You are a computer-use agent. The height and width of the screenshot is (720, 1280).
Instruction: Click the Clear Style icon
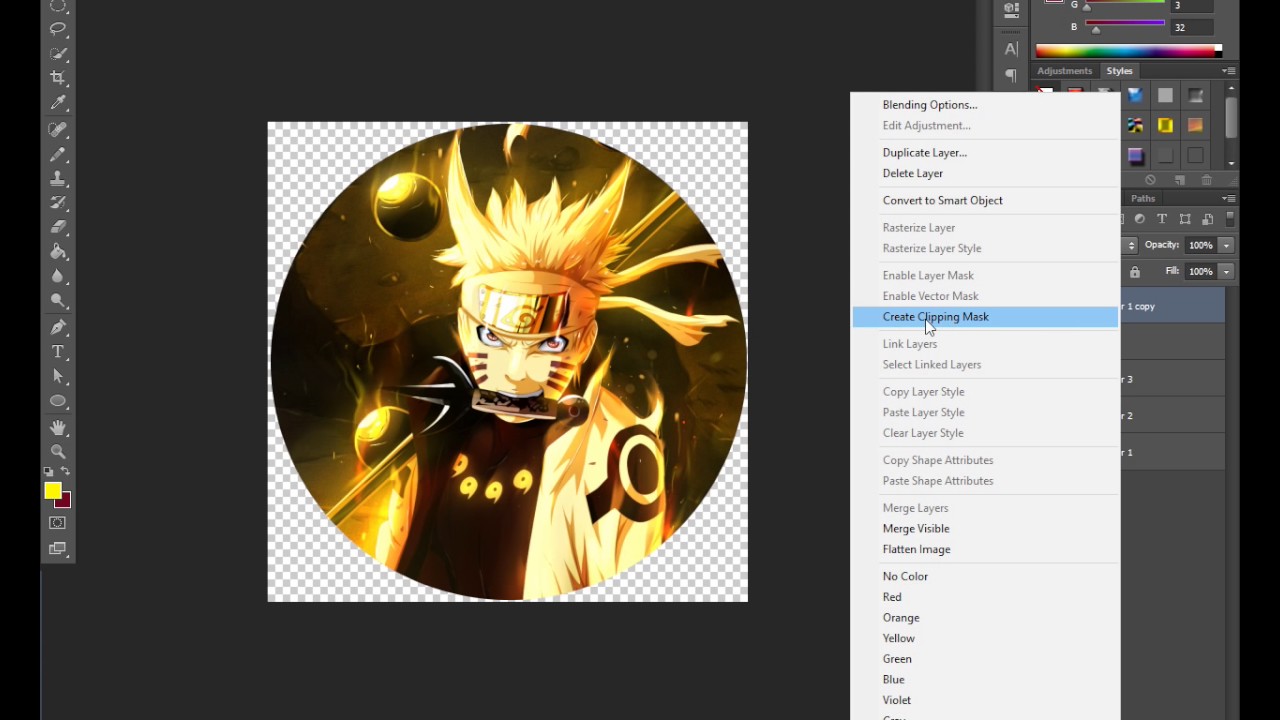(x=1151, y=180)
